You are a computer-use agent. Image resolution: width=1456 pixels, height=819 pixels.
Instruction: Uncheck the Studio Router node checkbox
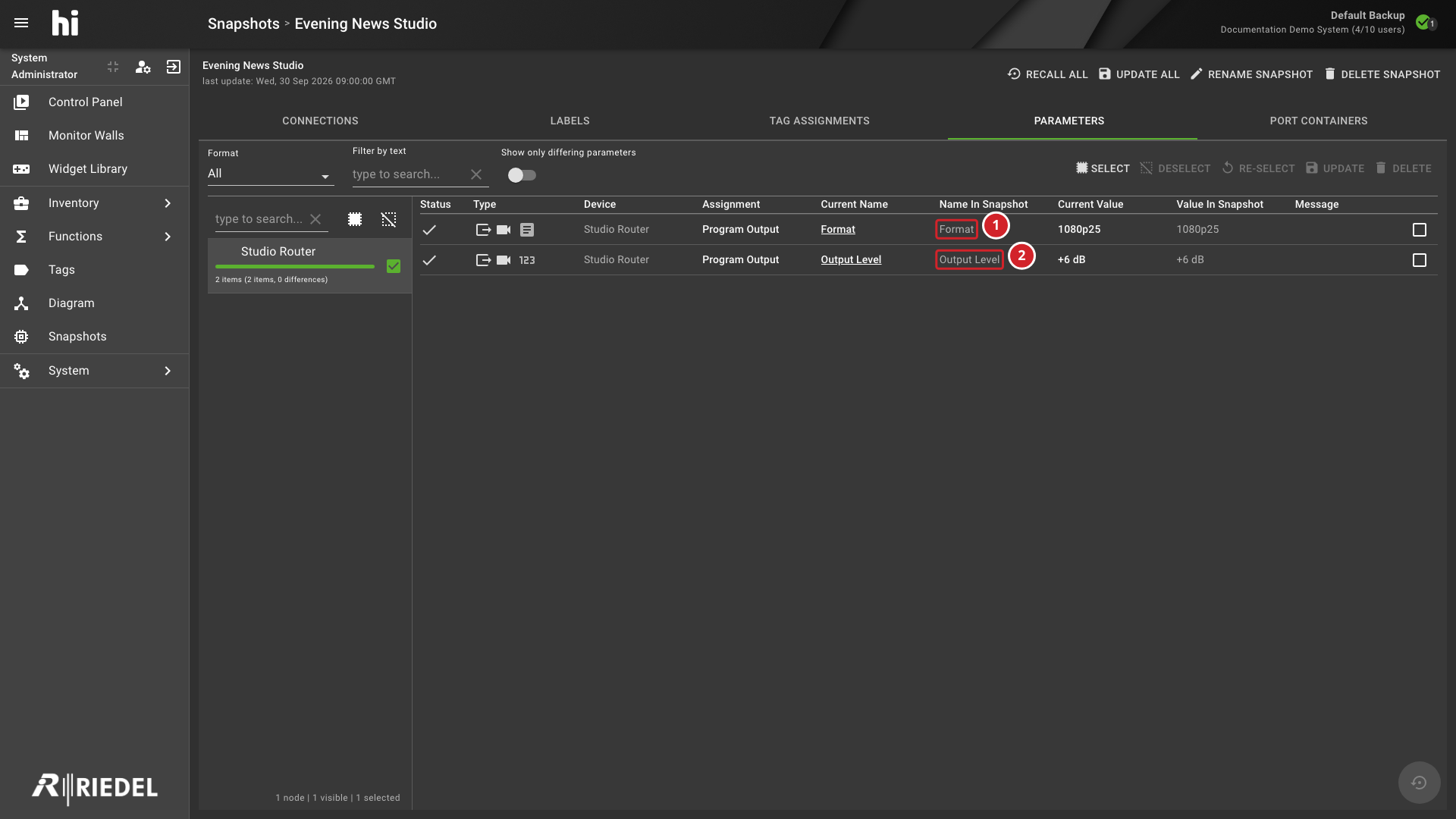(x=393, y=266)
